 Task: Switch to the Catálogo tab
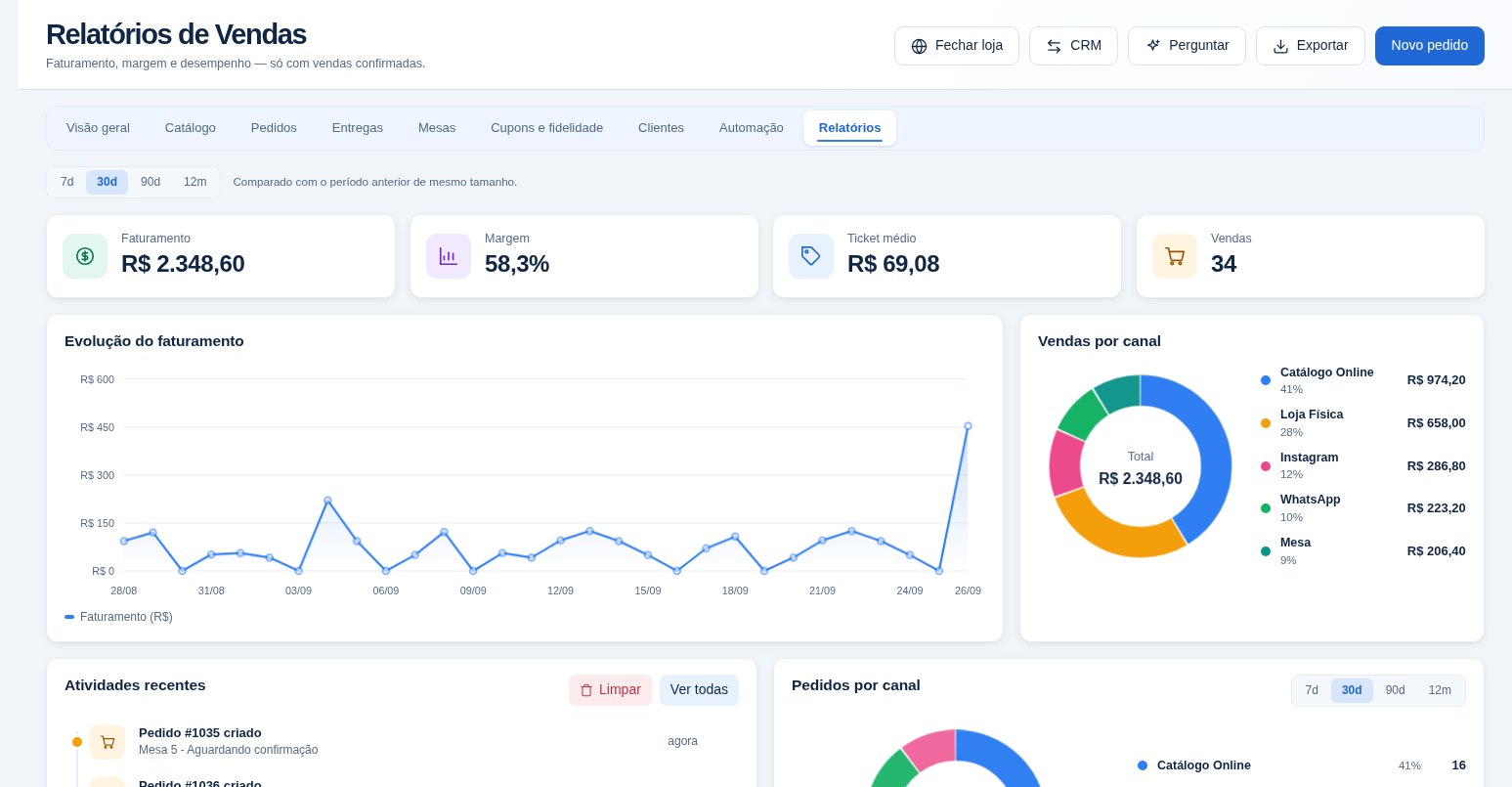(x=191, y=128)
